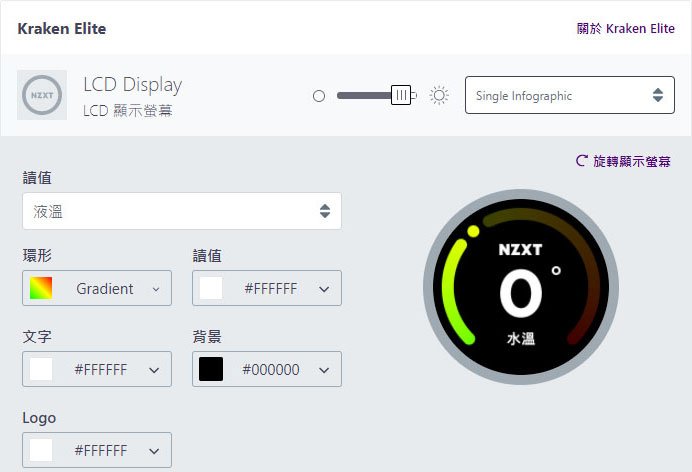Click the white swatch under Logo

coord(41,450)
